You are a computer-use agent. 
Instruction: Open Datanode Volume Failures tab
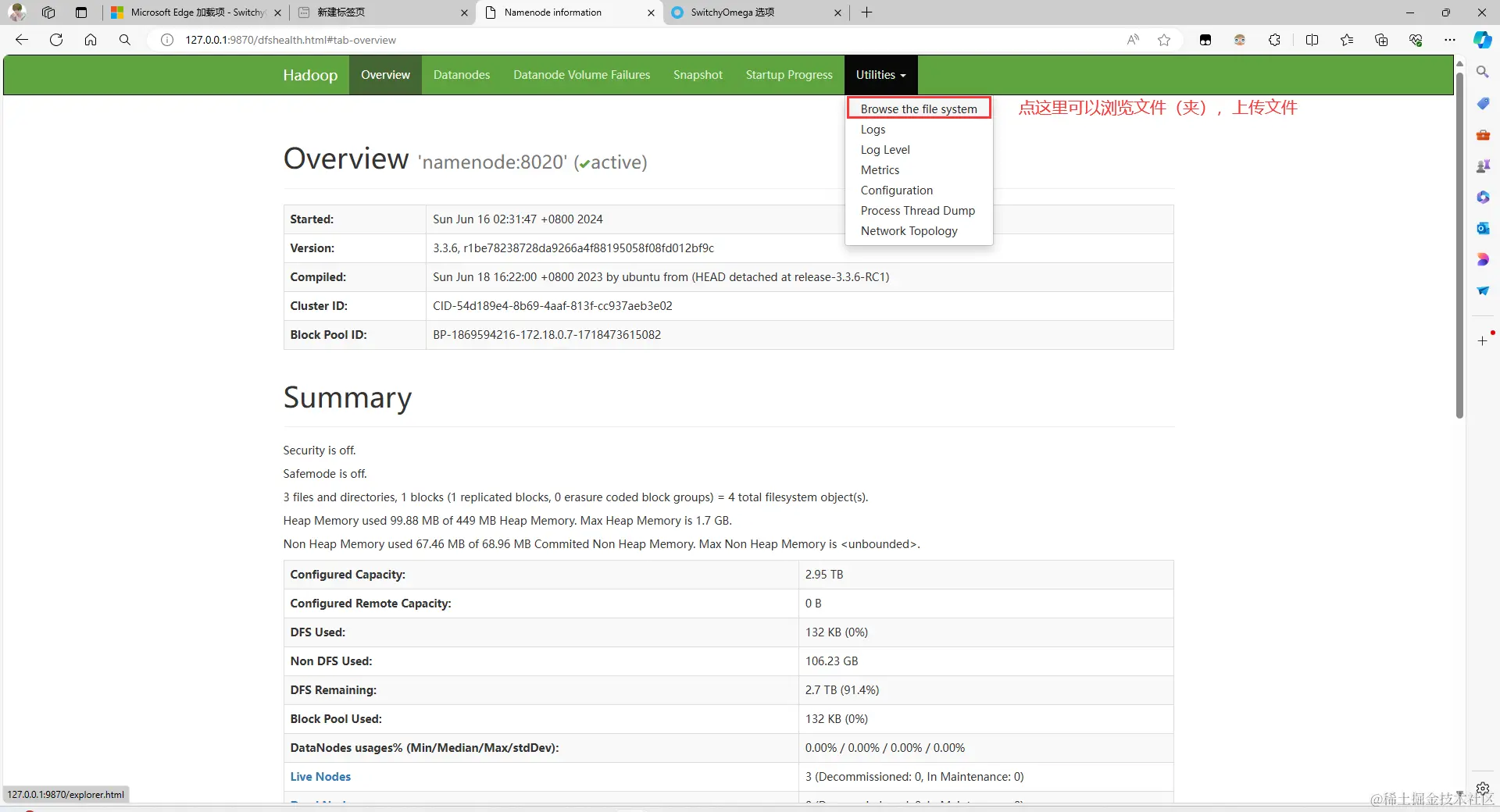(x=581, y=75)
